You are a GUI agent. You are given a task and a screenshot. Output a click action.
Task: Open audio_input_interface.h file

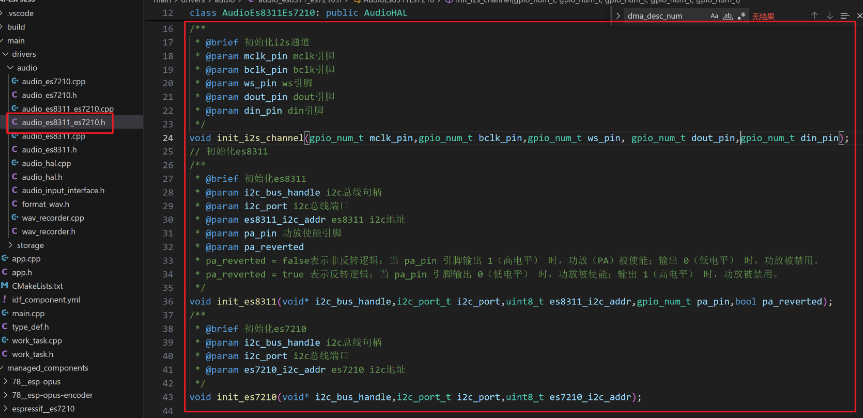coord(63,191)
